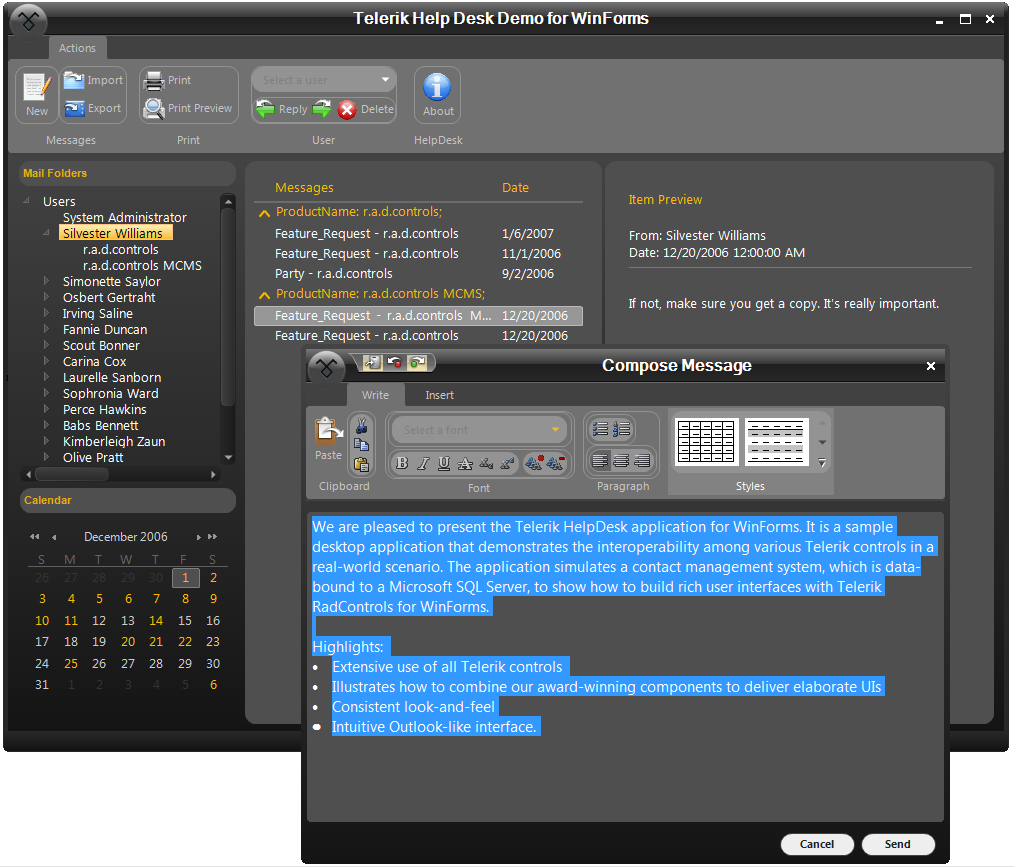This screenshot has height=867, width=1014.
Task: Collapse the ProductName: r.a.d.controls; message group
Action: coord(264,213)
